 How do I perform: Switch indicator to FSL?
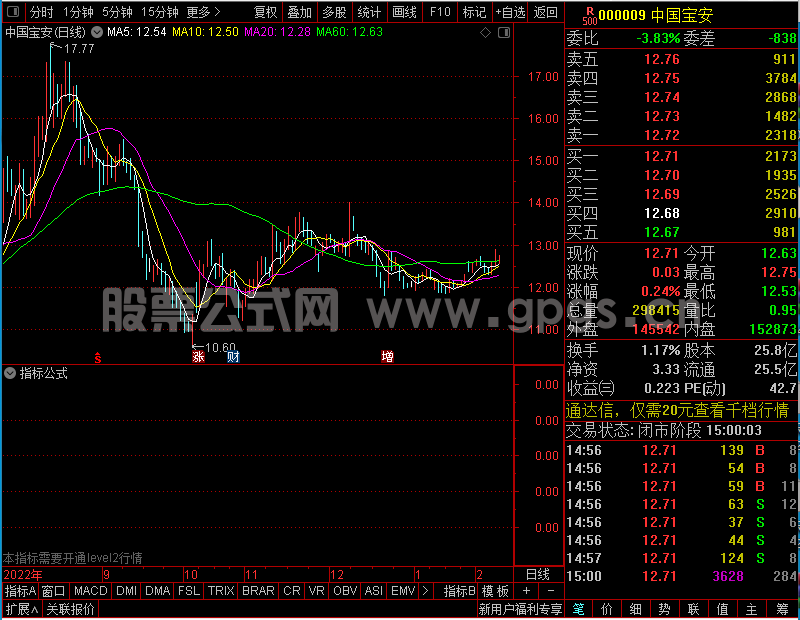click(189, 591)
